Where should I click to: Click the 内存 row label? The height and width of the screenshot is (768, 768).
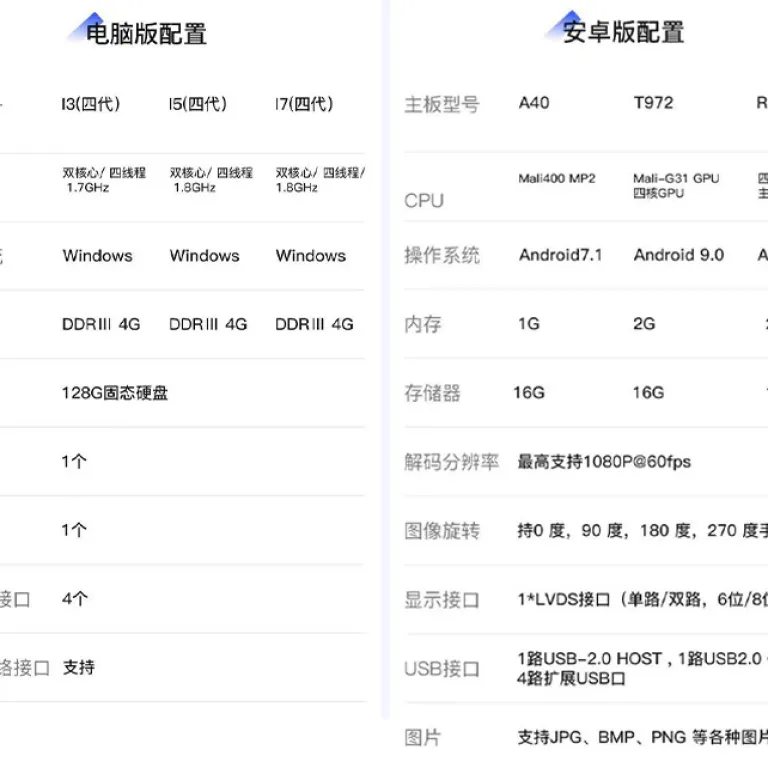coord(423,324)
